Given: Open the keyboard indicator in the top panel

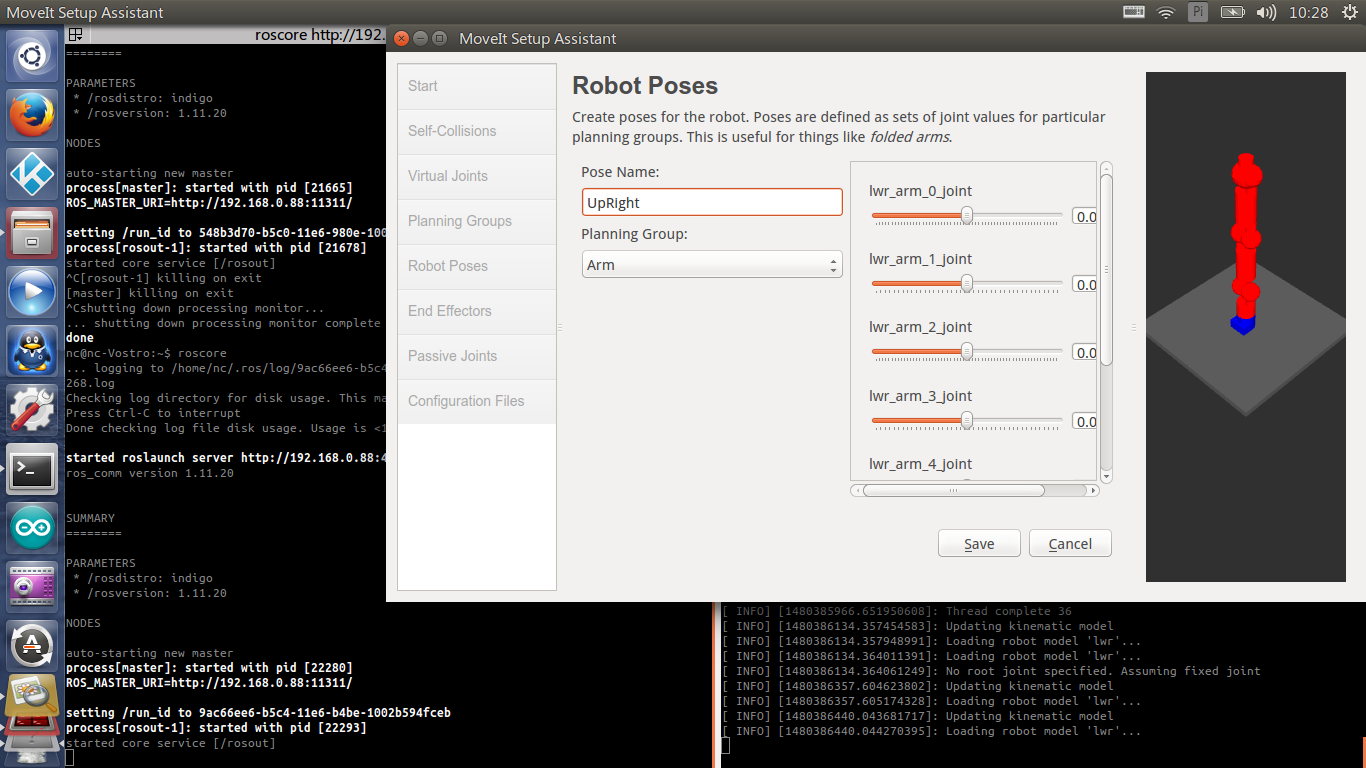Looking at the screenshot, I should click(1134, 12).
